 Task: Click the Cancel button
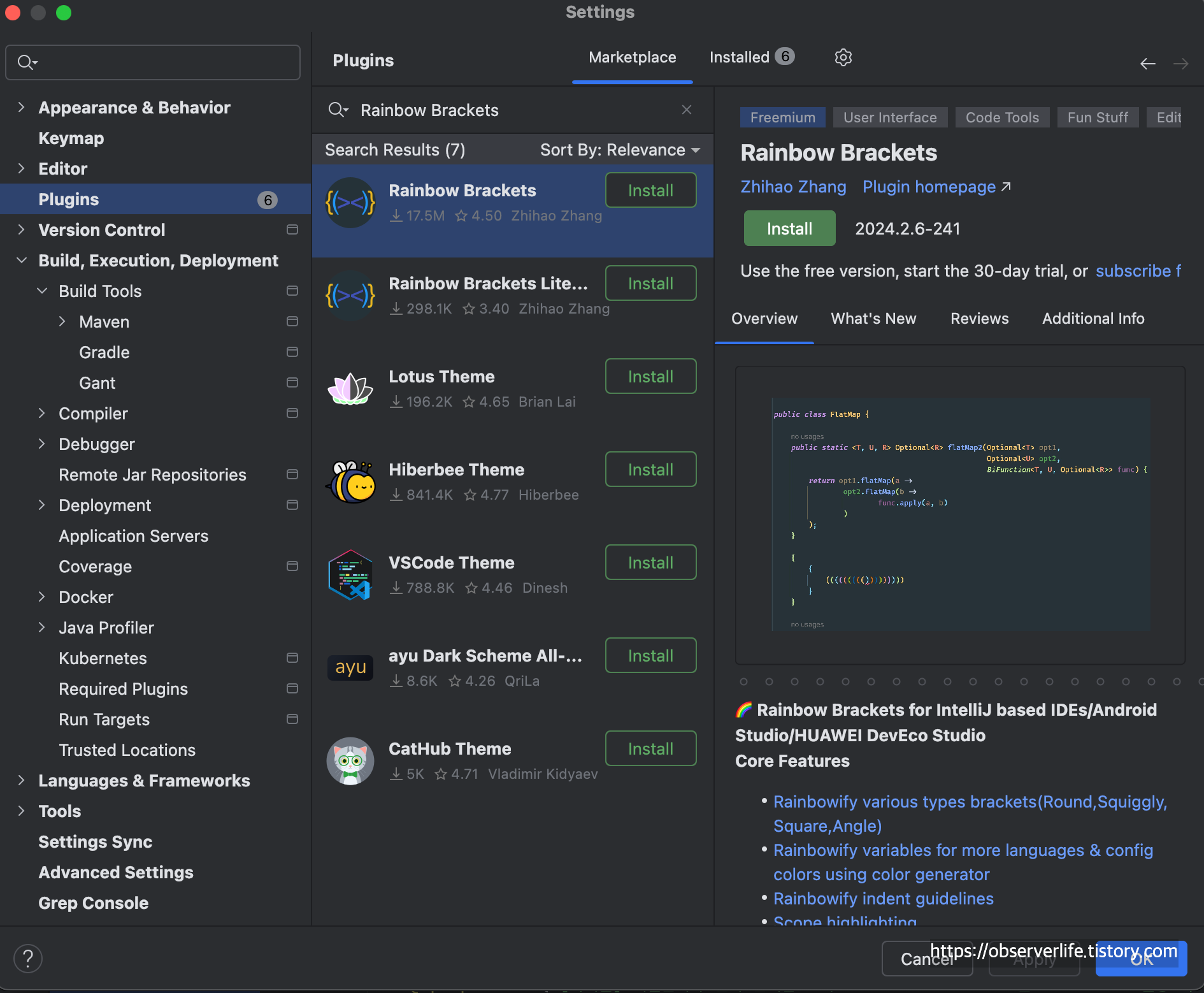pyautogui.click(x=927, y=958)
